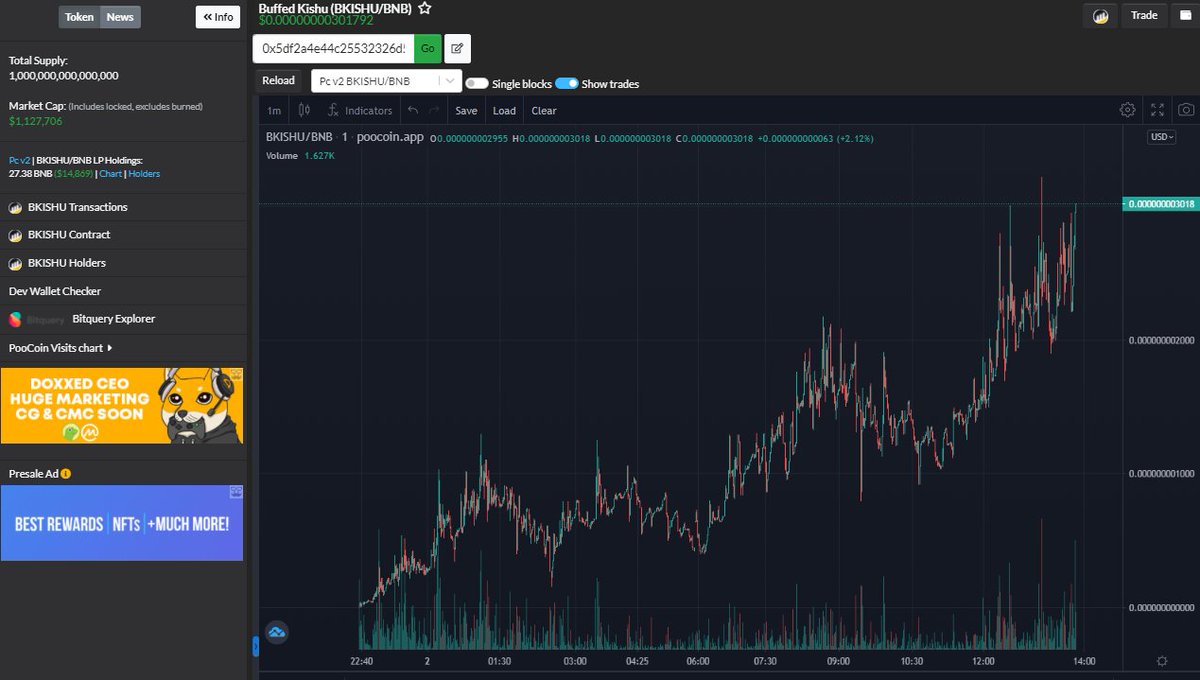Open the PooCoin chart icon near Trade
Image resolution: width=1200 pixels, height=680 pixels.
(x=1100, y=16)
